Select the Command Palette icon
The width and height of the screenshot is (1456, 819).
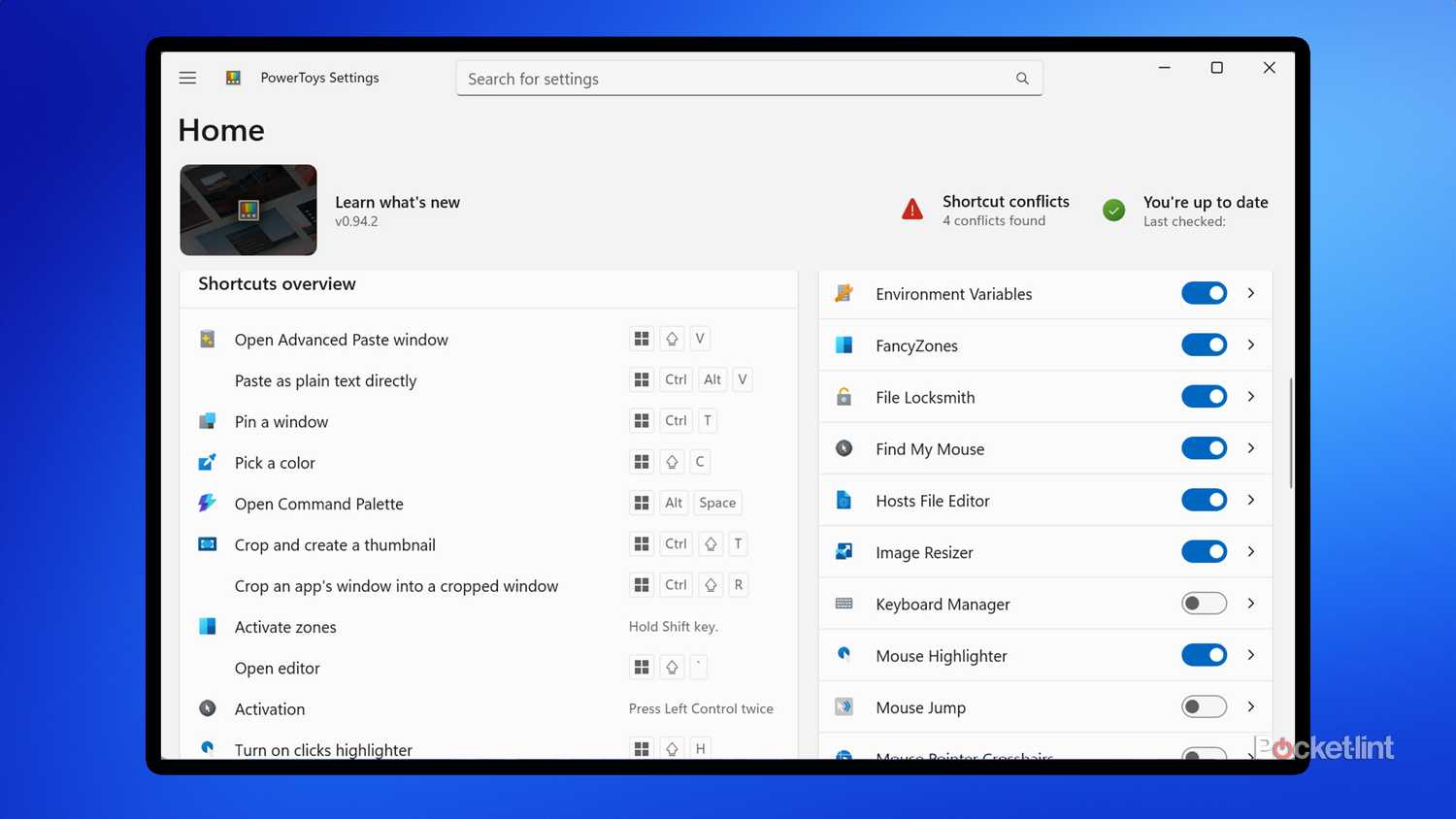pyautogui.click(x=208, y=503)
